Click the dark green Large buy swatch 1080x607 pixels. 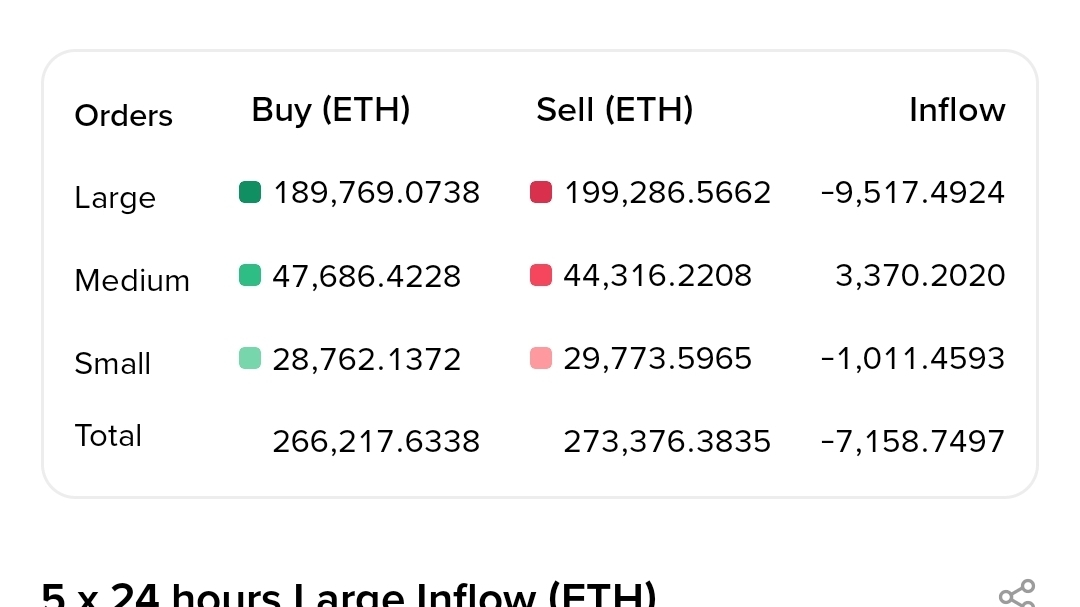[x=250, y=192]
